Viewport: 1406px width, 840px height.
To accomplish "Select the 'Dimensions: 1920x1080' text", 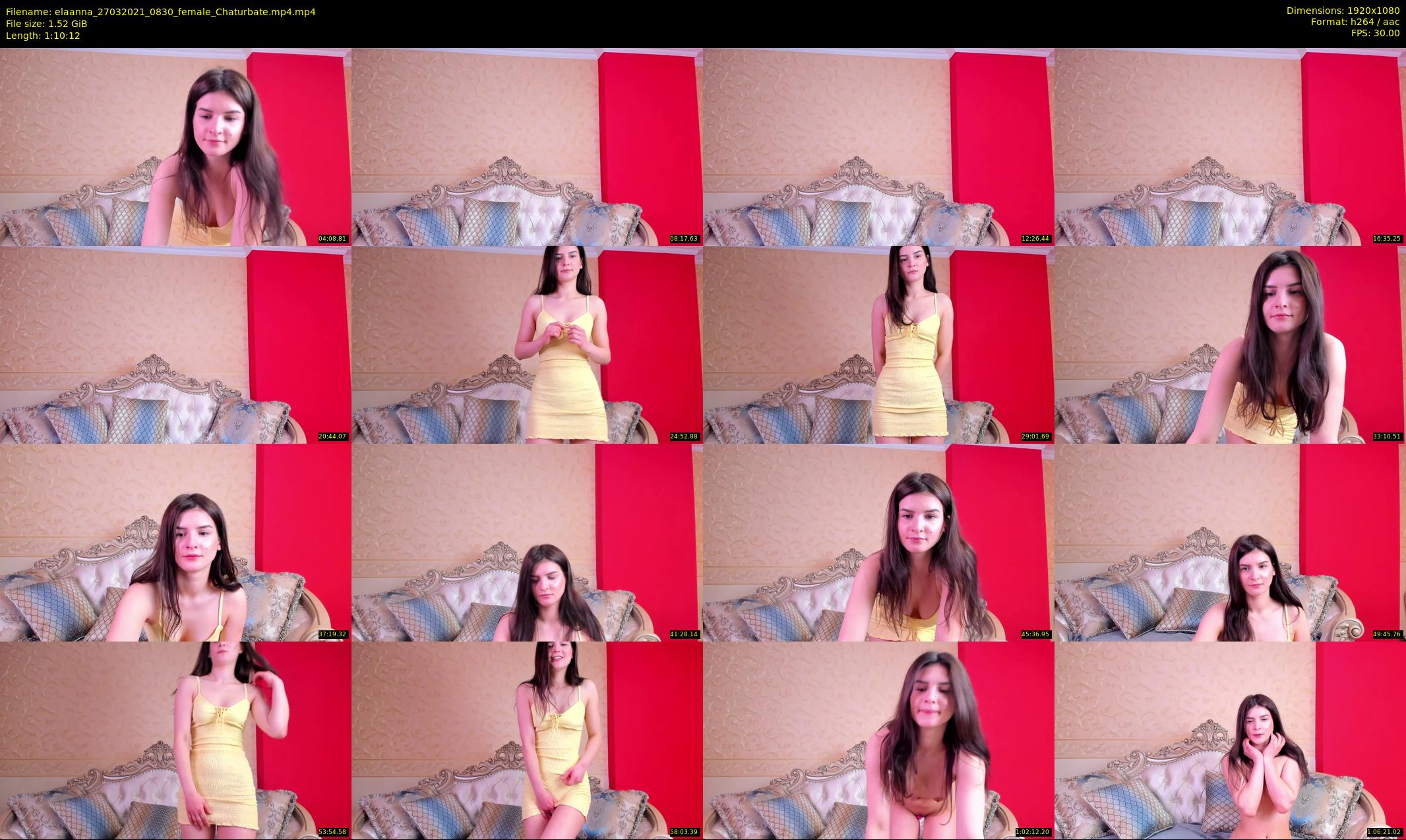I will click(1343, 11).
